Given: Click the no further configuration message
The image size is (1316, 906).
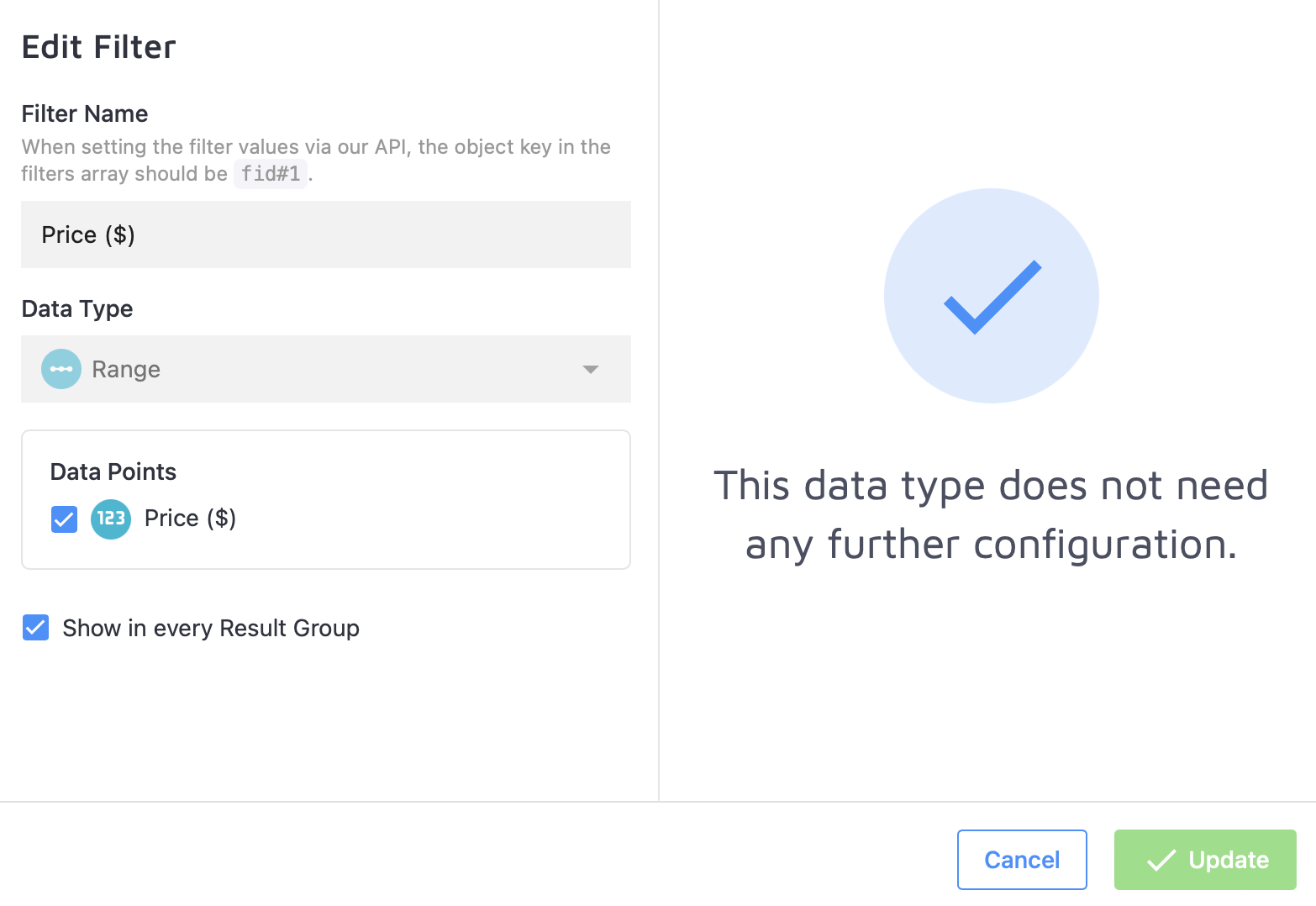Looking at the screenshot, I should click(991, 514).
